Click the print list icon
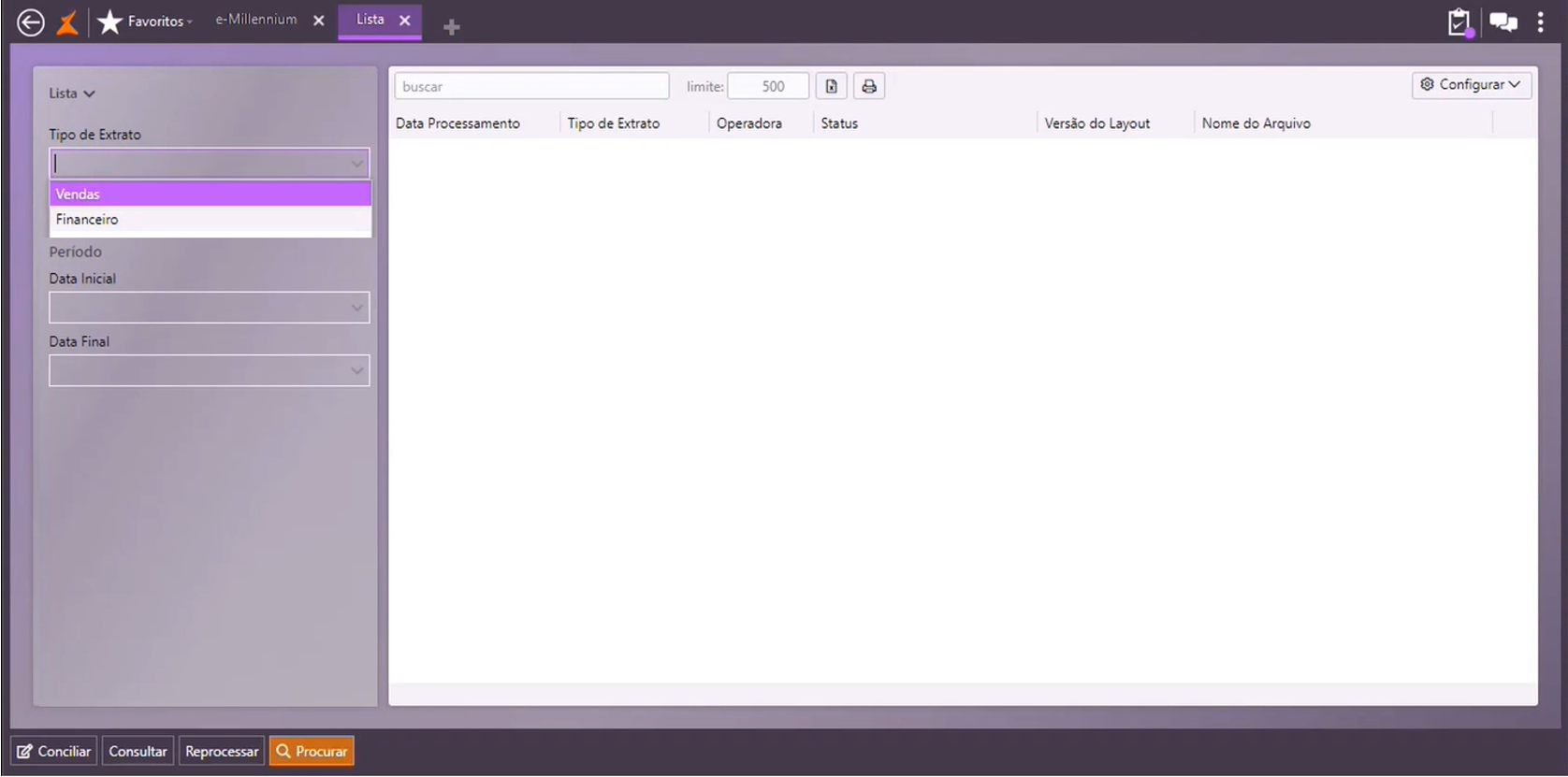 [868, 86]
